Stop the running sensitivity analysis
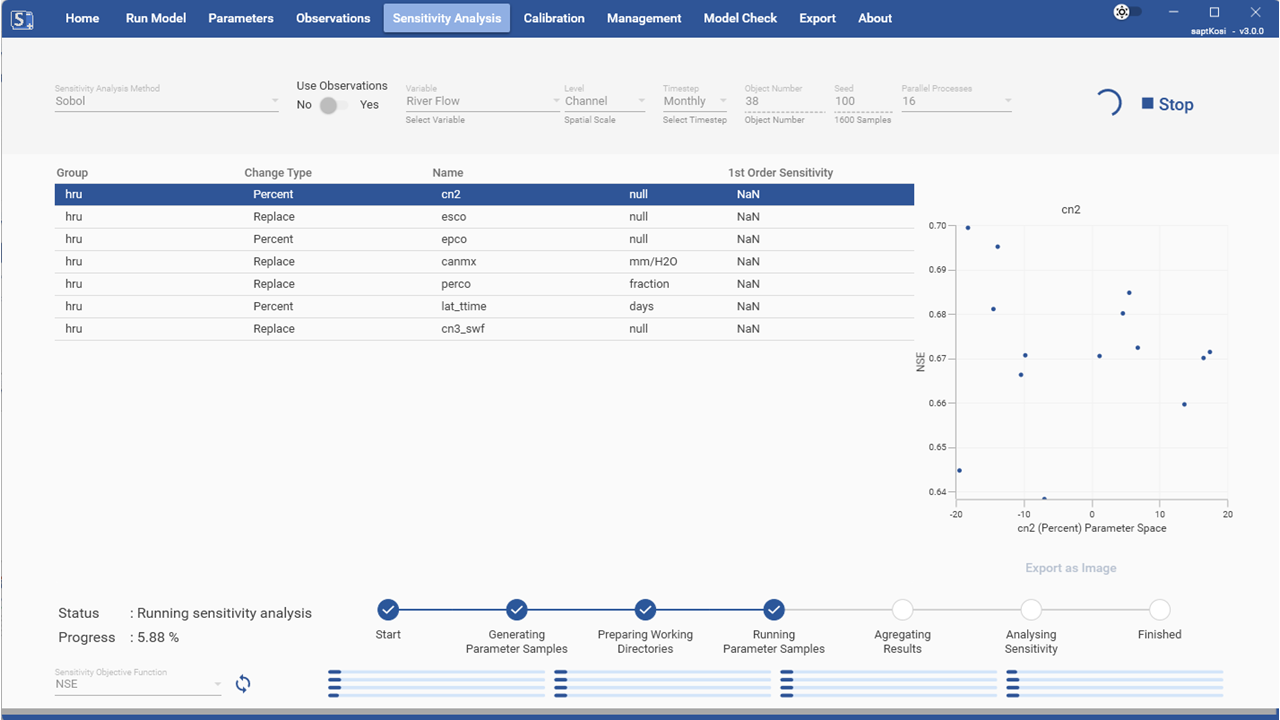 pyautogui.click(x=1167, y=104)
